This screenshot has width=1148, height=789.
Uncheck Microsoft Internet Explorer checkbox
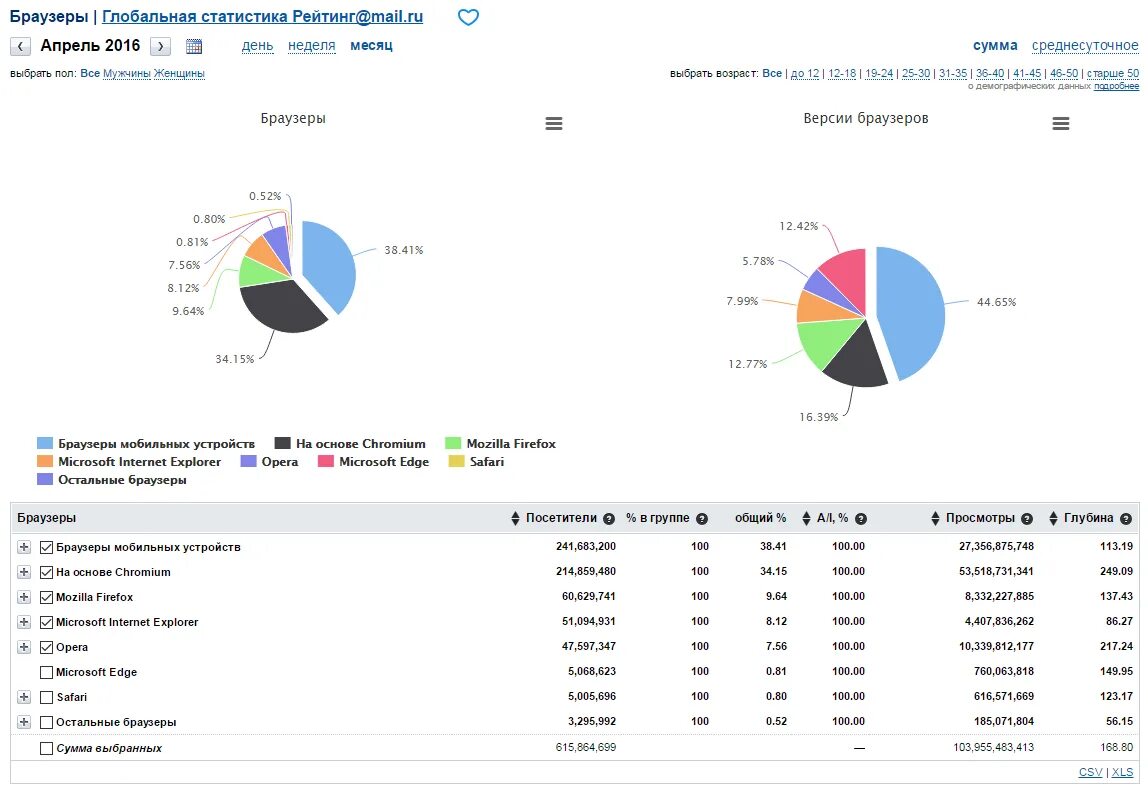[x=46, y=622]
